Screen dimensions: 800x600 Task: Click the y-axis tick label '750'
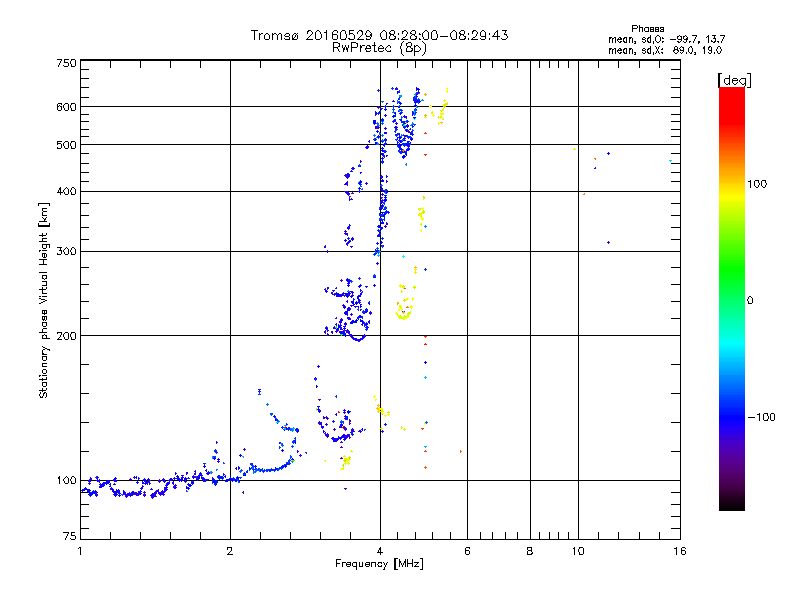click(x=66, y=63)
